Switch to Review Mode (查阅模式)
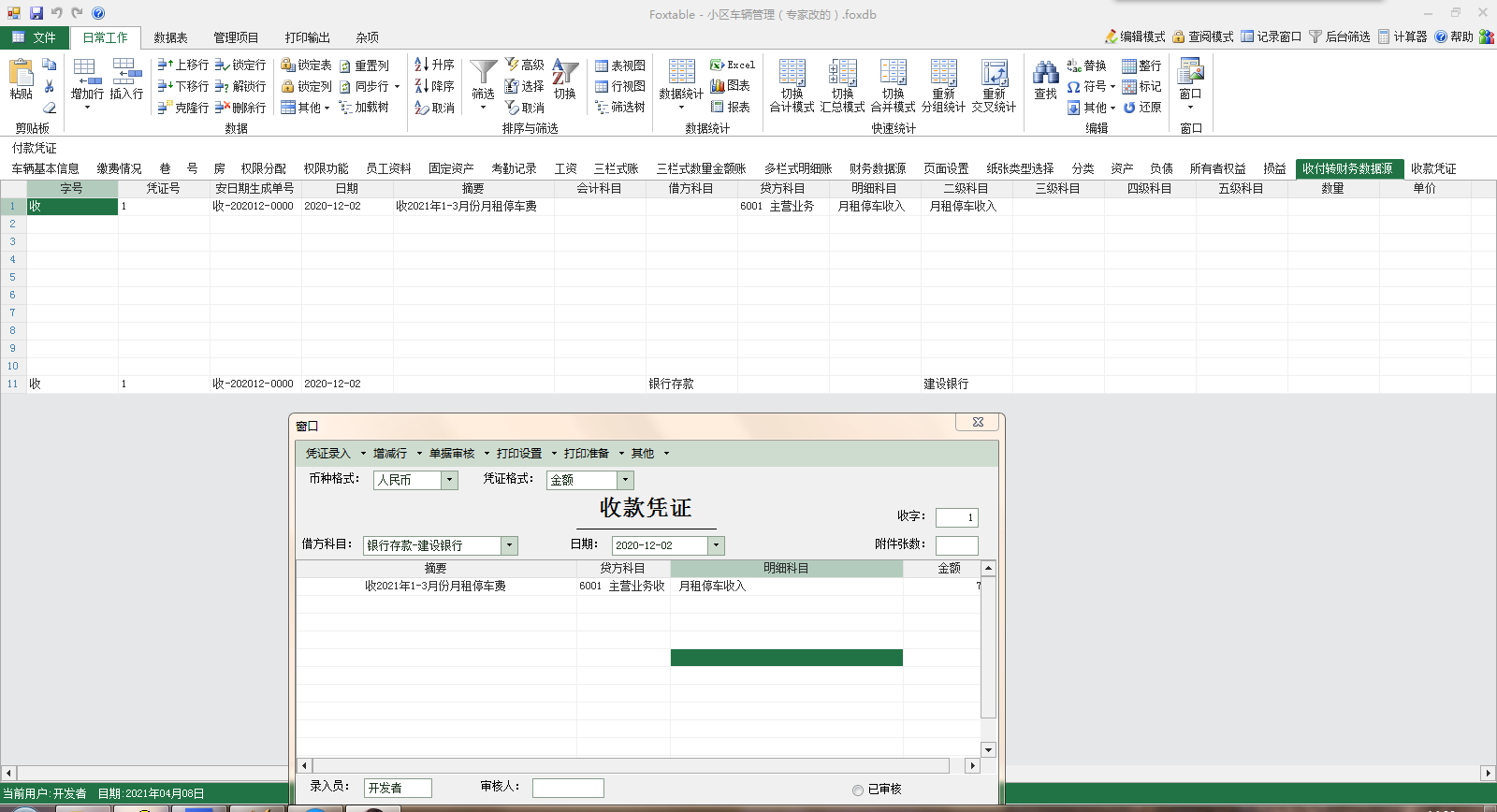Viewport: 1497px width, 812px height. coord(1203,36)
